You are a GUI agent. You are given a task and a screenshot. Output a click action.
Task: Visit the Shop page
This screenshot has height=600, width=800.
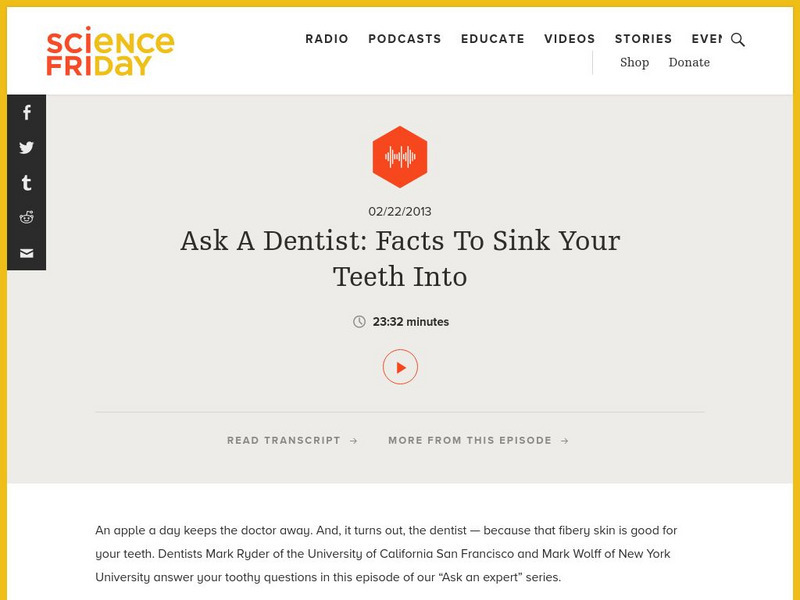click(x=635, y=62)
